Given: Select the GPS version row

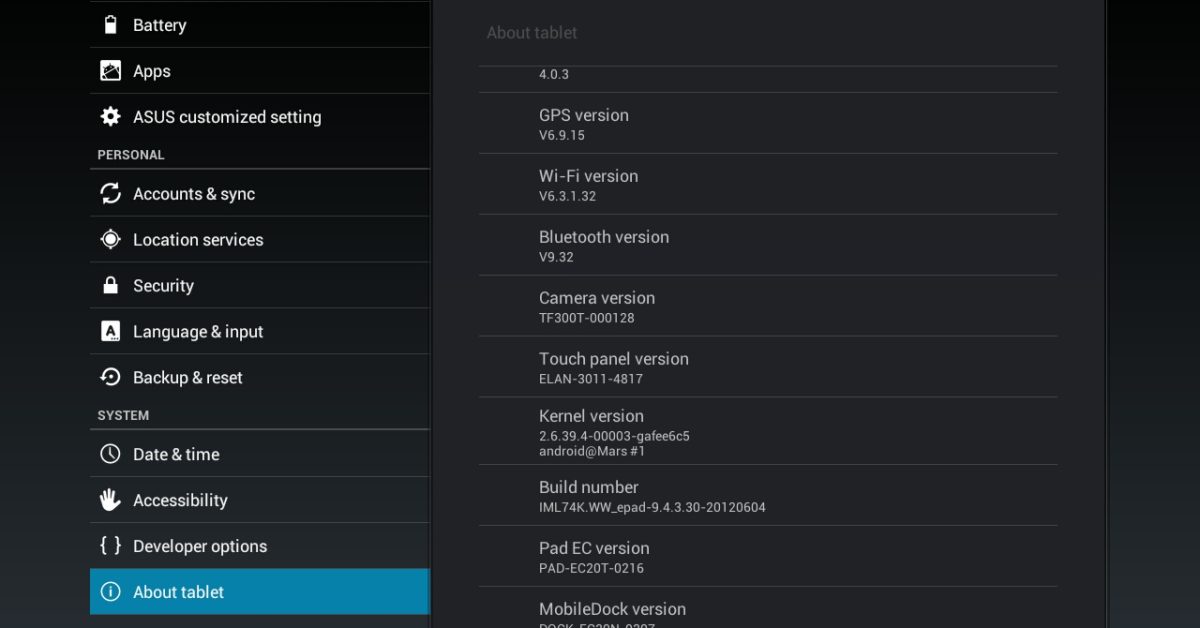Looking at the screenshot, I should (767, 124).
